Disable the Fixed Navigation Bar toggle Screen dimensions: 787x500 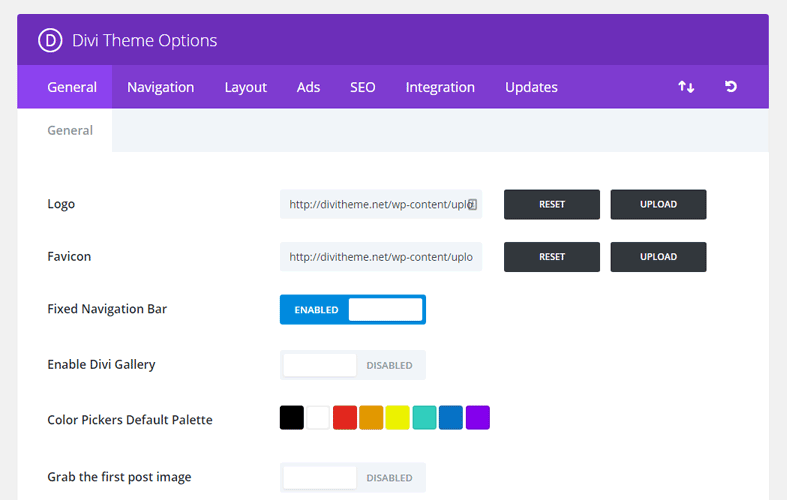pyautogui.click(x=353, y=309)
